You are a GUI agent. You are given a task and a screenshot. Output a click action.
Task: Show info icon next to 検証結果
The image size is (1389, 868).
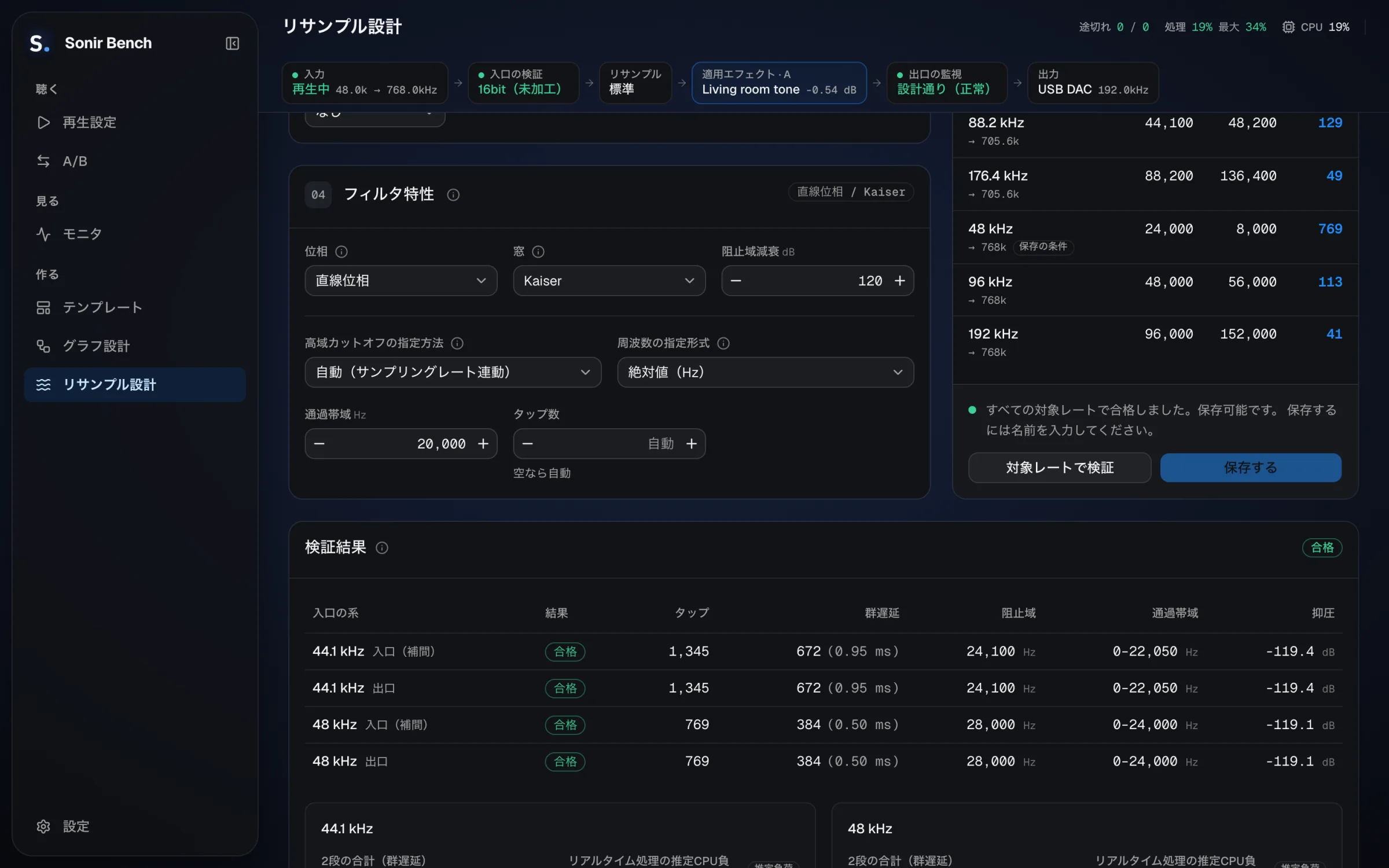382,548
